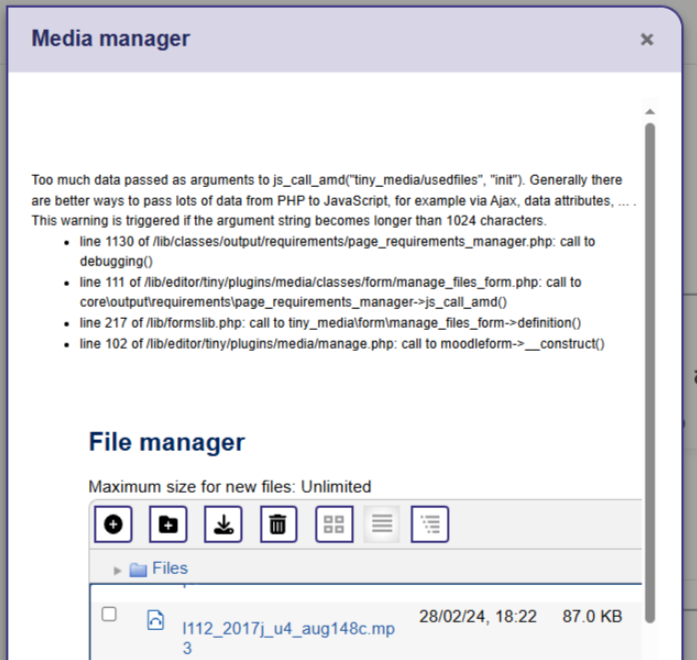Create a new folder in File manager
The height and width of the screenshot is (660, 697).
click(x=168, y=524)
